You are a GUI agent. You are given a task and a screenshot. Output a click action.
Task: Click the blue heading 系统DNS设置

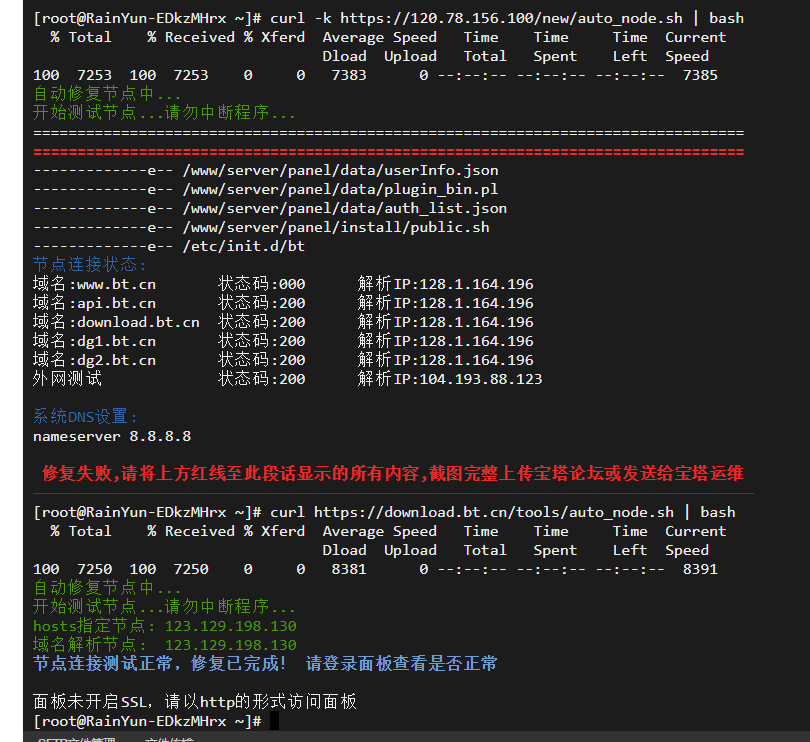click(85, 417)
